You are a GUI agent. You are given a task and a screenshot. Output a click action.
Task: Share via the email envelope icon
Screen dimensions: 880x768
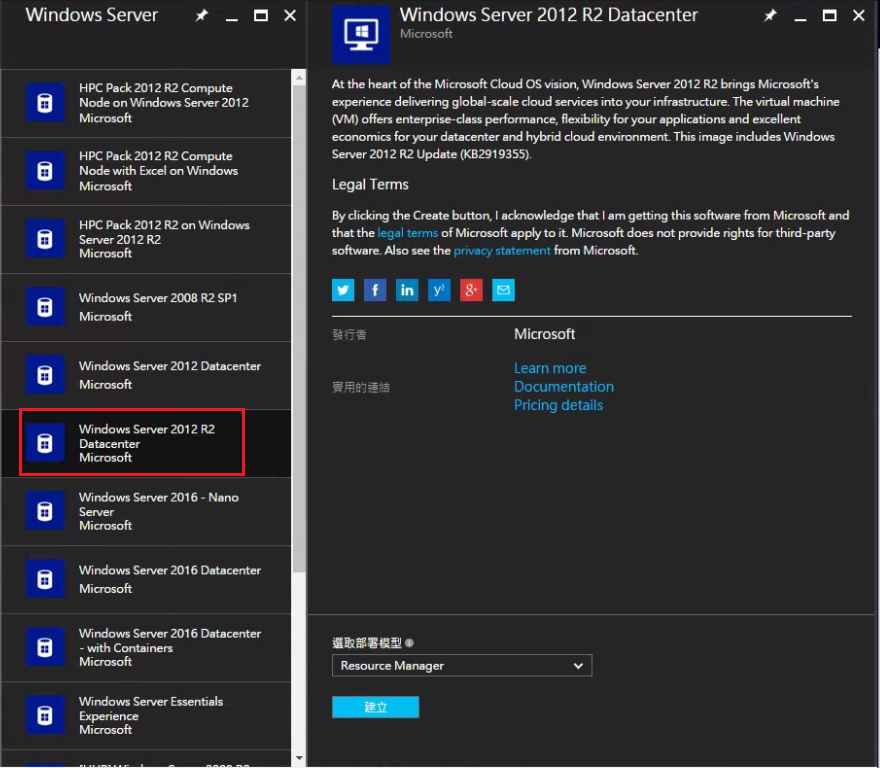(503, 290)
